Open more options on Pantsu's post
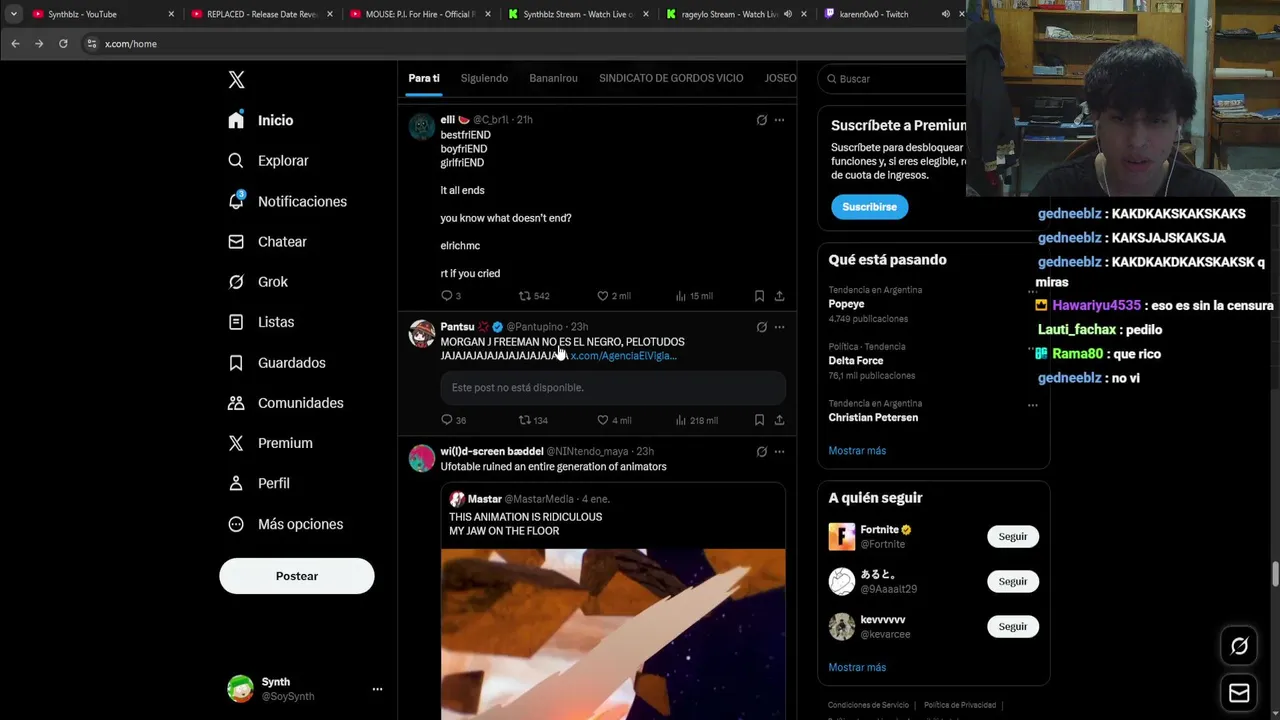The width and height of the screenshot is (1280, 720). pos(779,327)
